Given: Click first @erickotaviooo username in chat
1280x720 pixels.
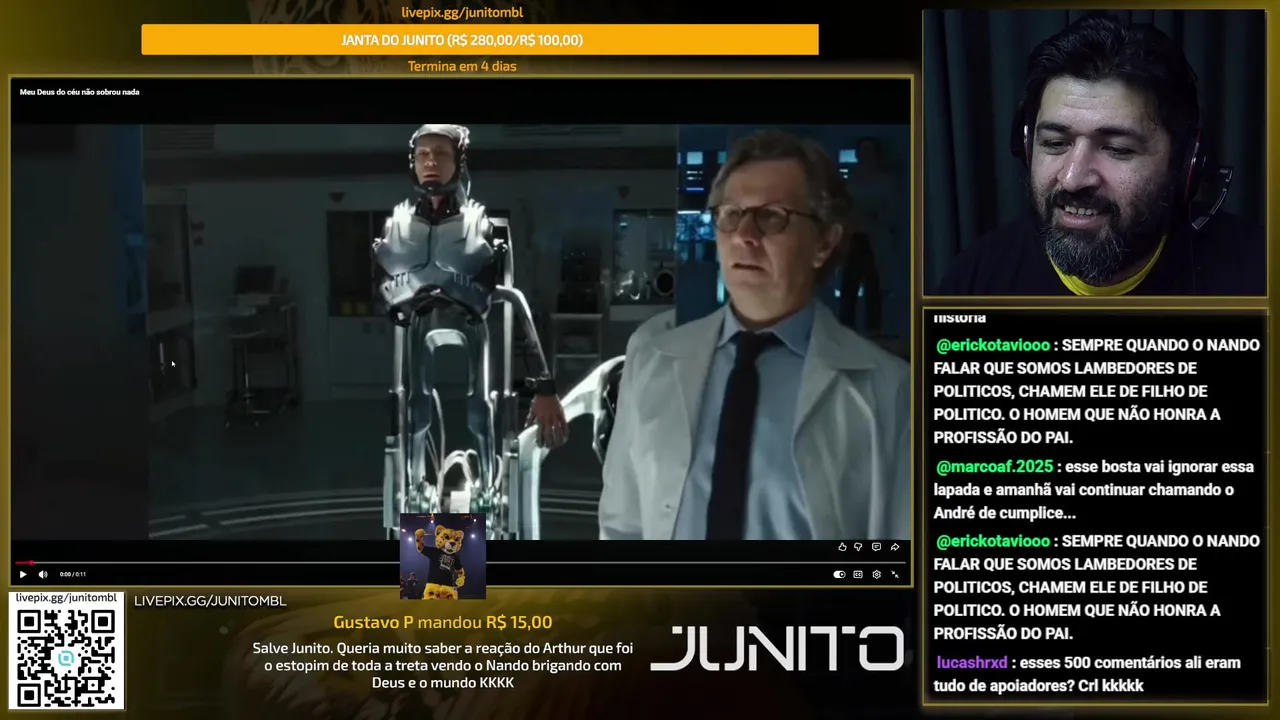Looking at the screenshot, I should pyautogui.click(x=993, y=345).
